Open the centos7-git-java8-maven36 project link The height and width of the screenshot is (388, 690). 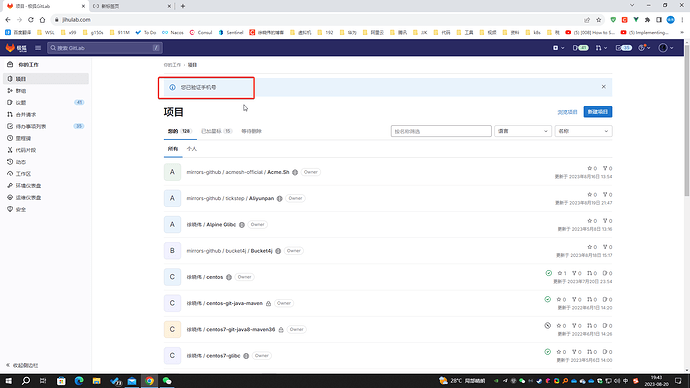click(231, 329)
